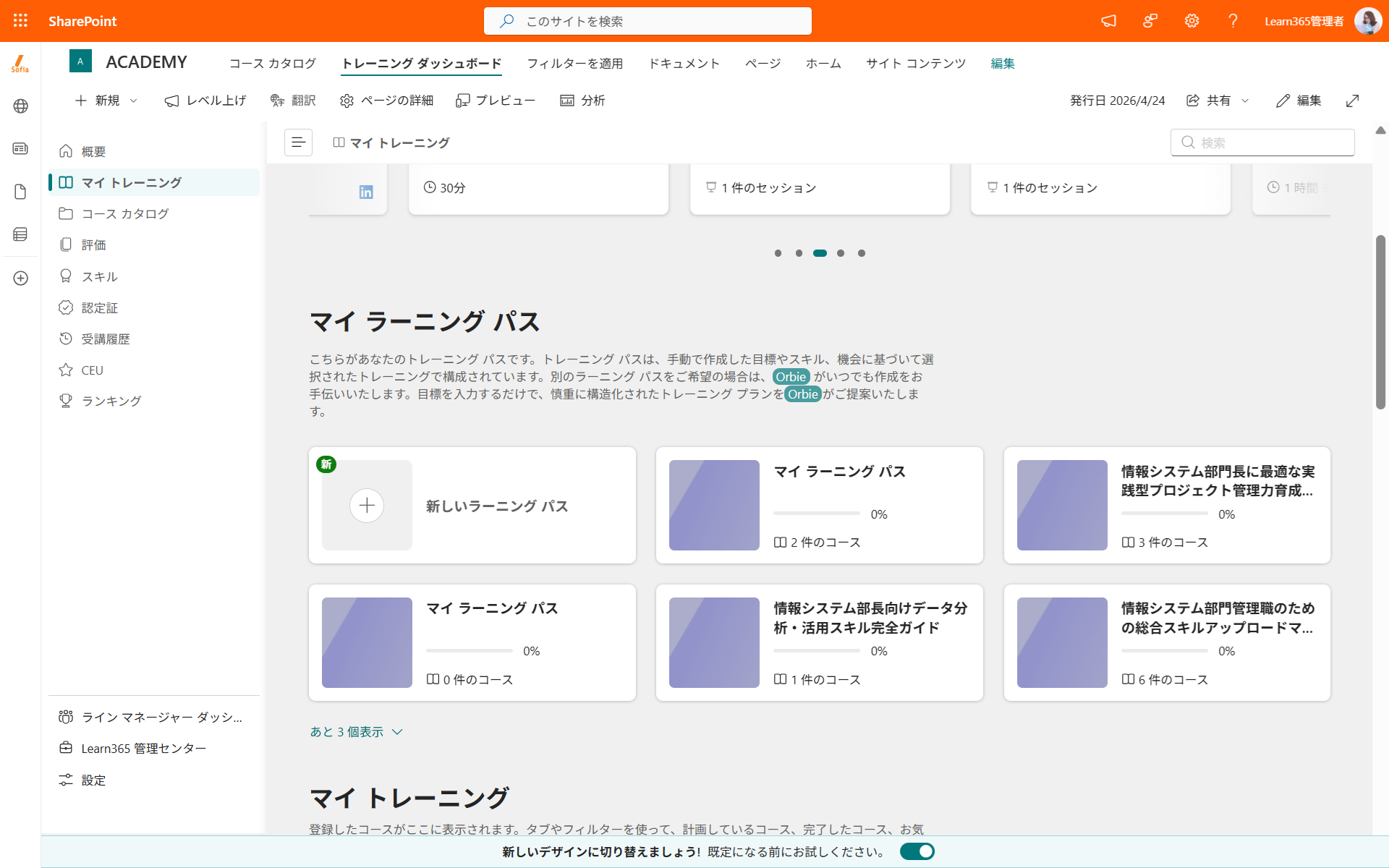Select トレーニング ダッシュボード tab
Screen dimensions: 1389x868
[422, 64]
